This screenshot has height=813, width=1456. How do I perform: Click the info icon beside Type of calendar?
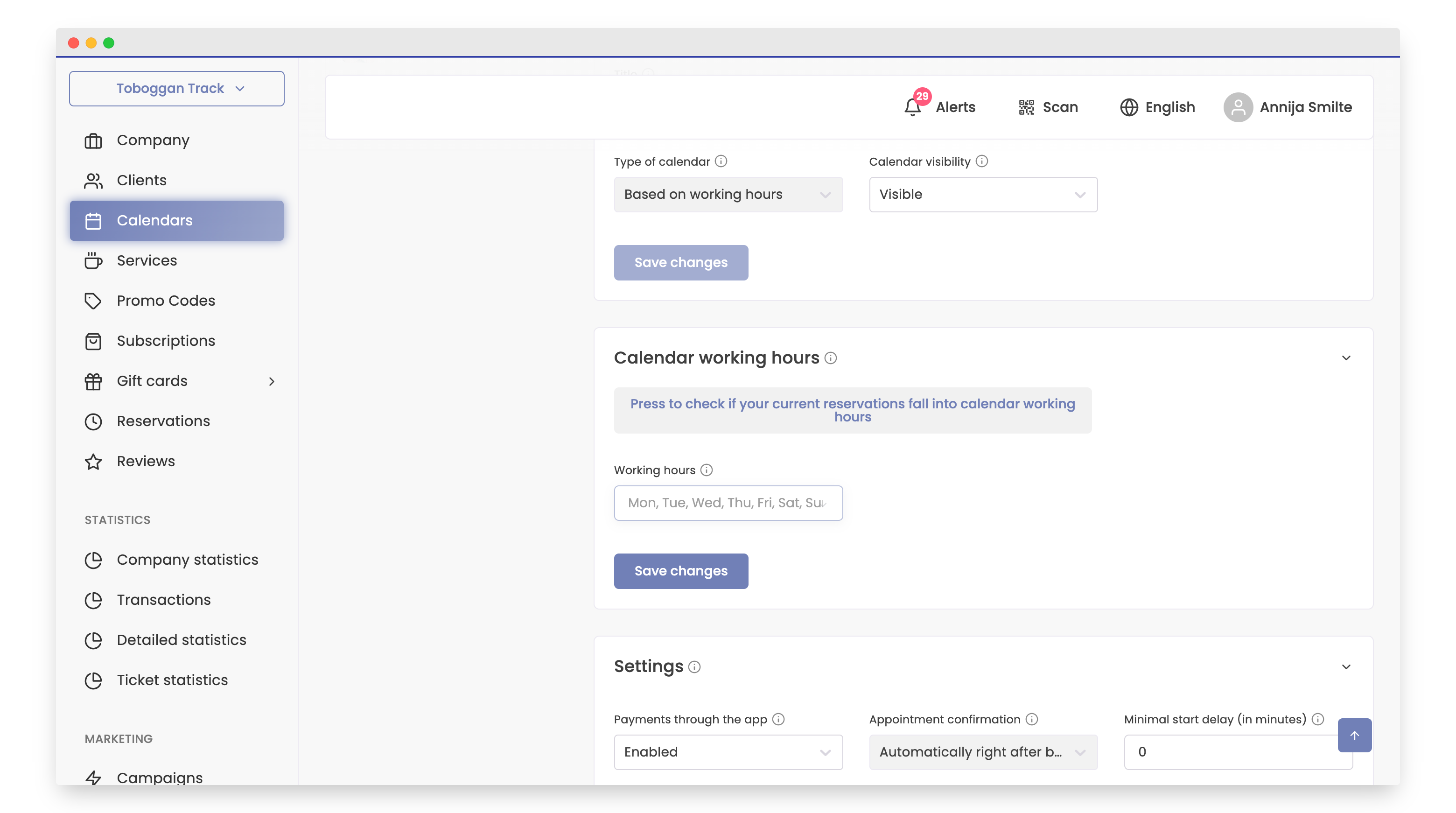pos(721,161)
